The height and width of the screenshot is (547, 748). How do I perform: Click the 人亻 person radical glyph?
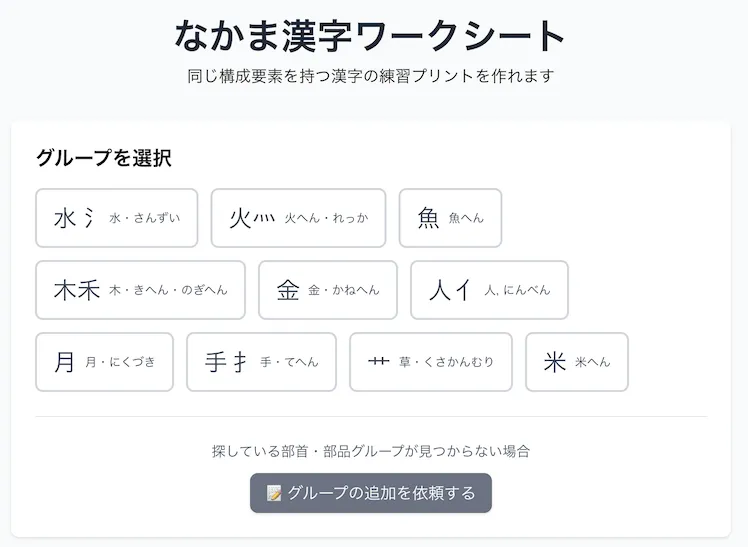pos(450,290)
